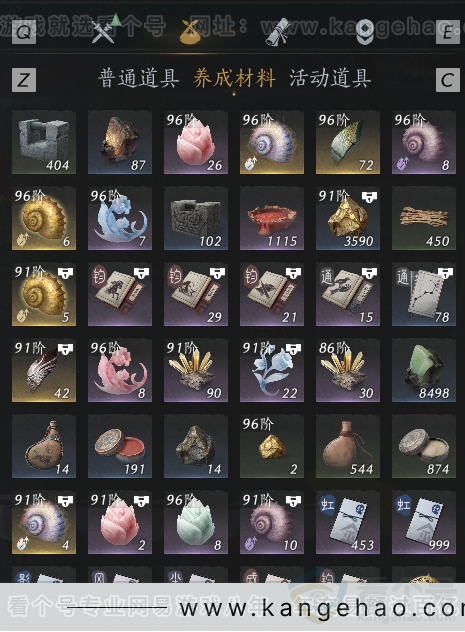Select the red bowl item with 1115
Image resolution: width=465 pixels, height=632 pixels.
point(272,218)
